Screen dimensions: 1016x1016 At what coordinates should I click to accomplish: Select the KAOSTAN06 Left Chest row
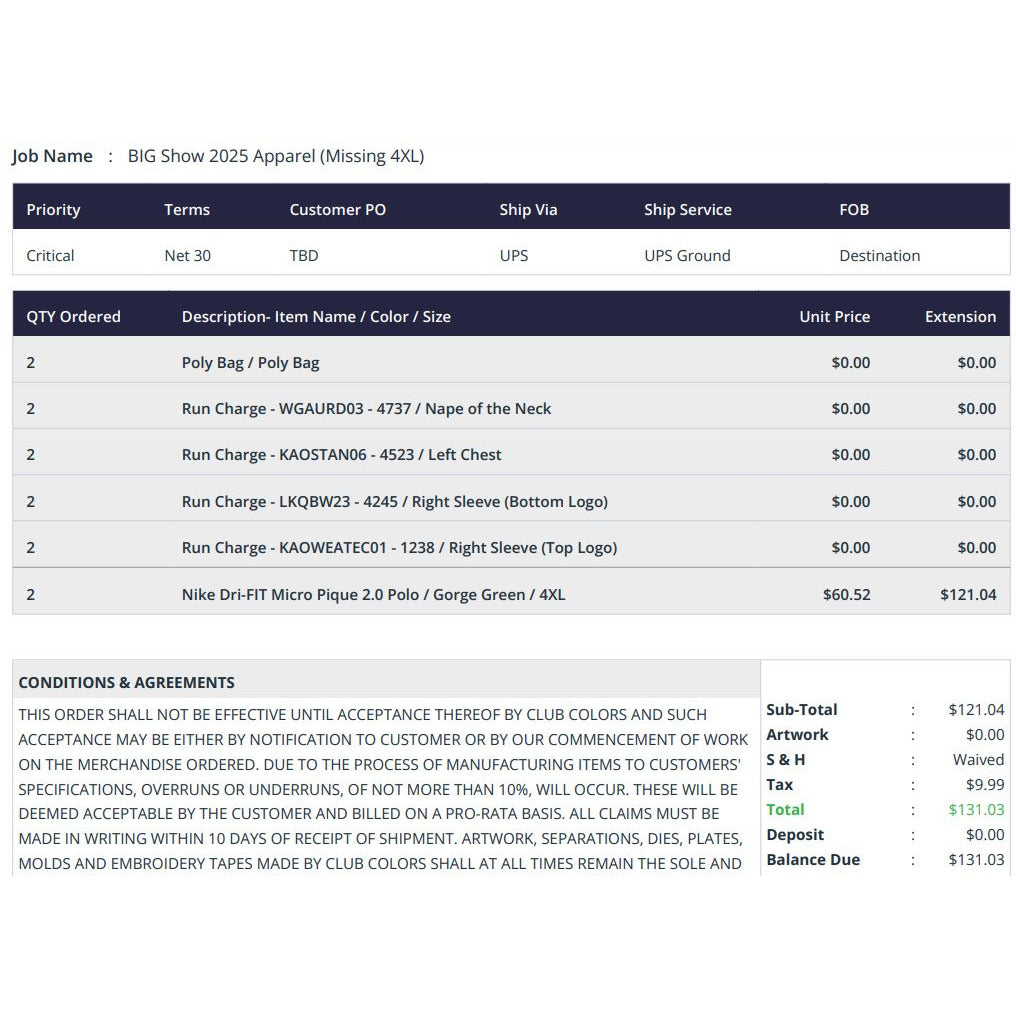pyautogui.click(x=511, y=454)
